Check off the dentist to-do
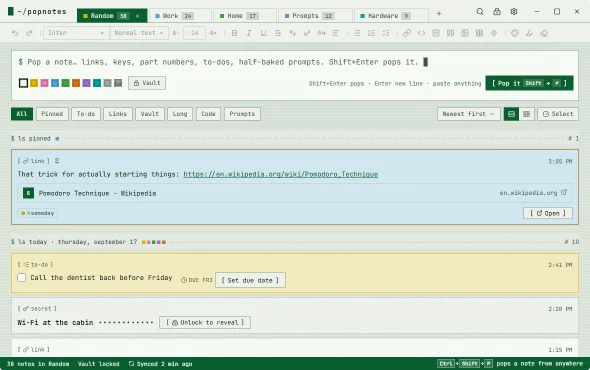Image resolution: width=590 pixels, height=370 pixels. click(x=21, y=277)
